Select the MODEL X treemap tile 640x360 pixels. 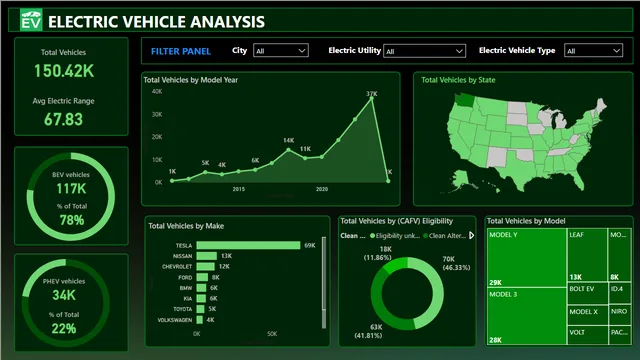(x=587, y=315)
